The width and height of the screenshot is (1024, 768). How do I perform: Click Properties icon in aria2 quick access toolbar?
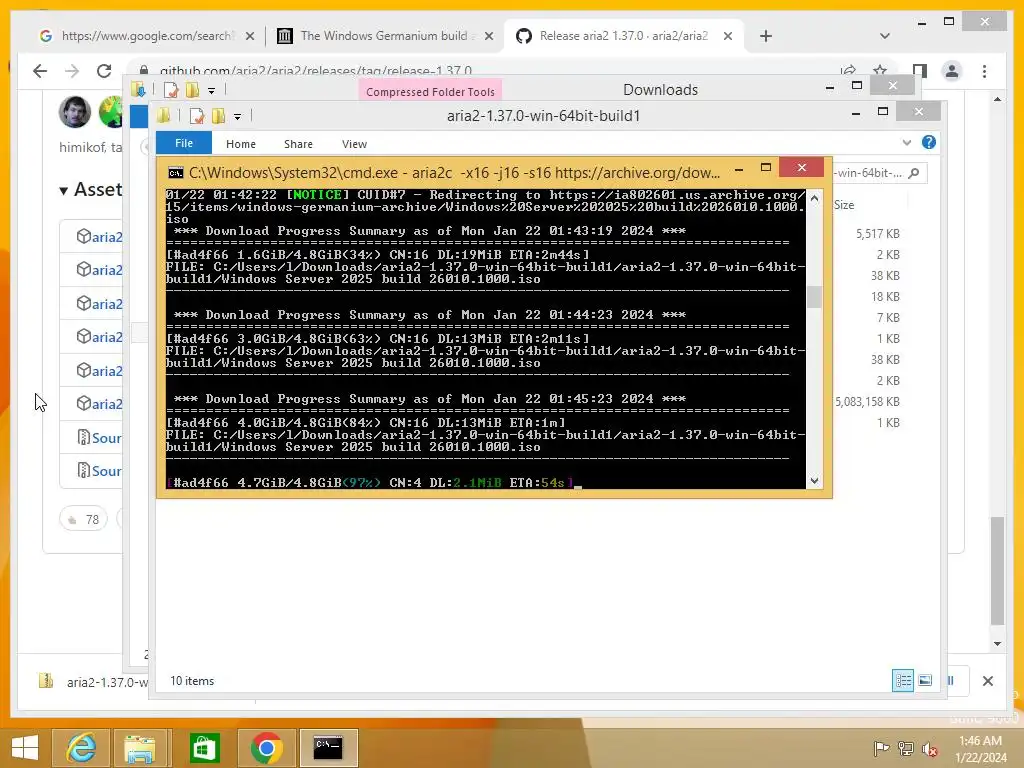tap(197, 116)
